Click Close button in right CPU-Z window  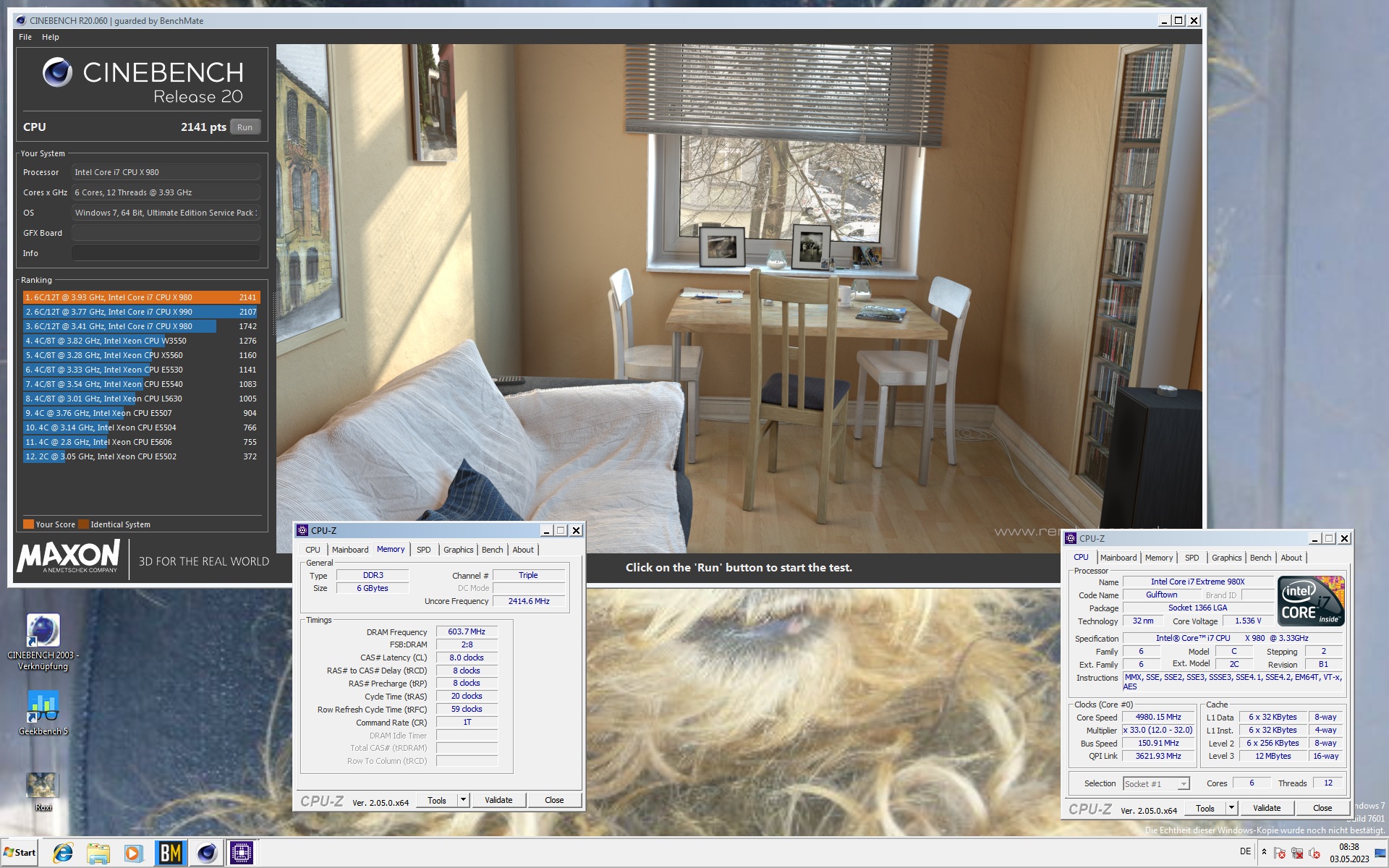pos(1322,808)
